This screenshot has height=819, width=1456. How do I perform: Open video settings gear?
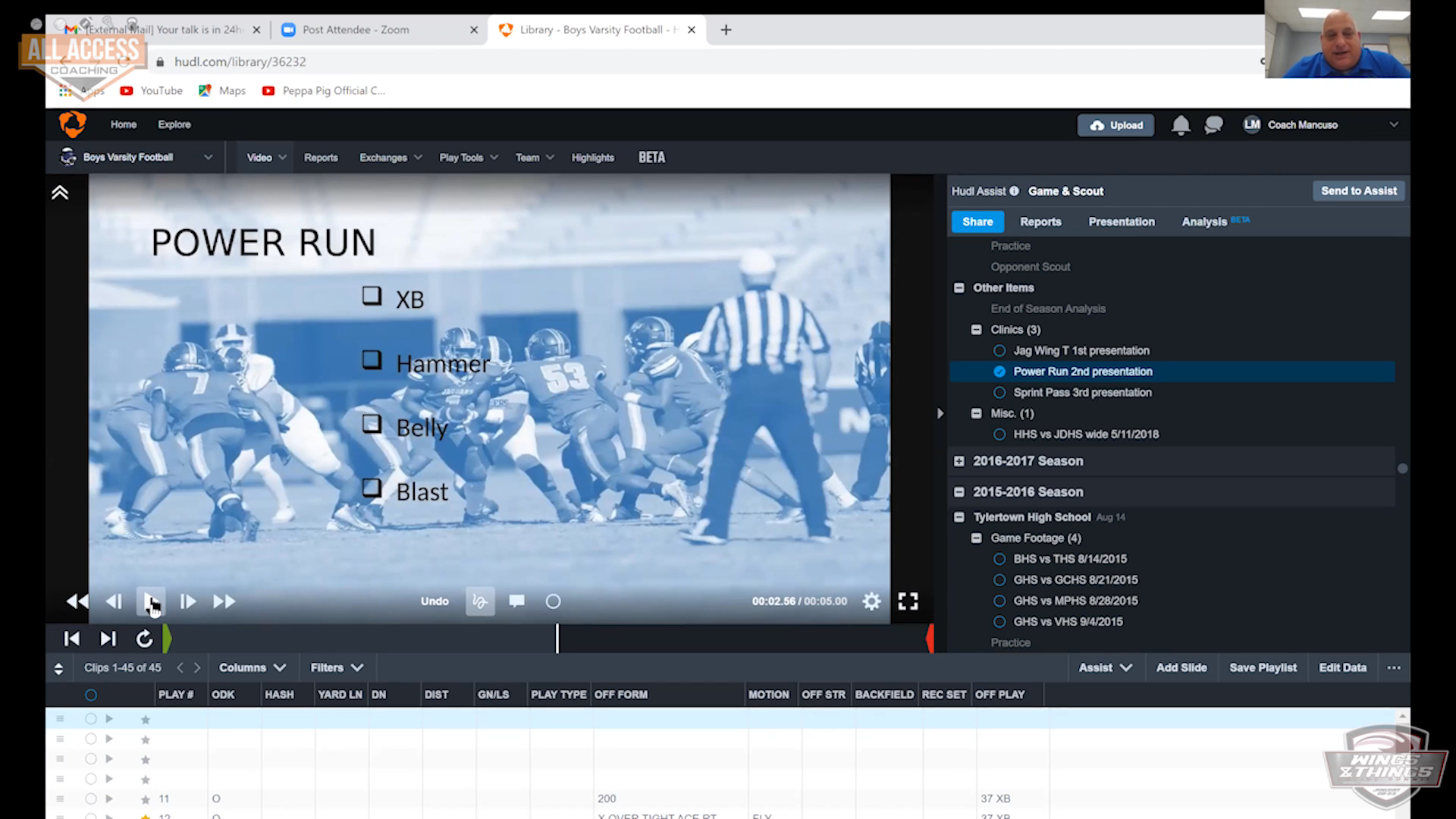[x=871, y=601]
